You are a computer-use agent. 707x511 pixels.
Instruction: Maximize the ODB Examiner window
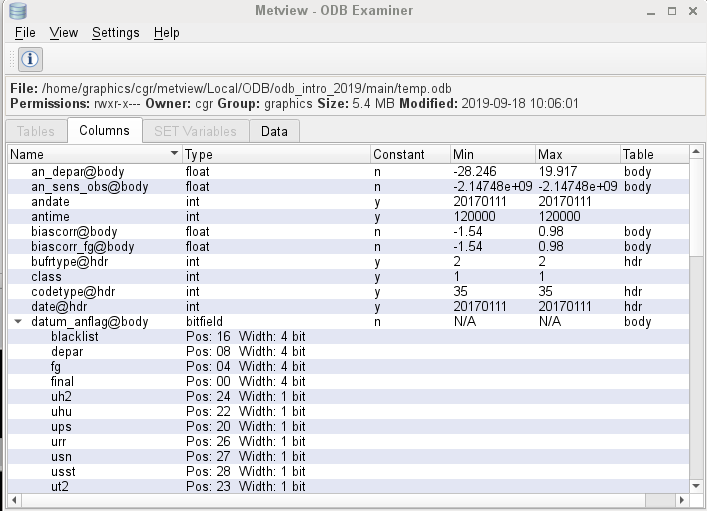click(x=672, y=11)
